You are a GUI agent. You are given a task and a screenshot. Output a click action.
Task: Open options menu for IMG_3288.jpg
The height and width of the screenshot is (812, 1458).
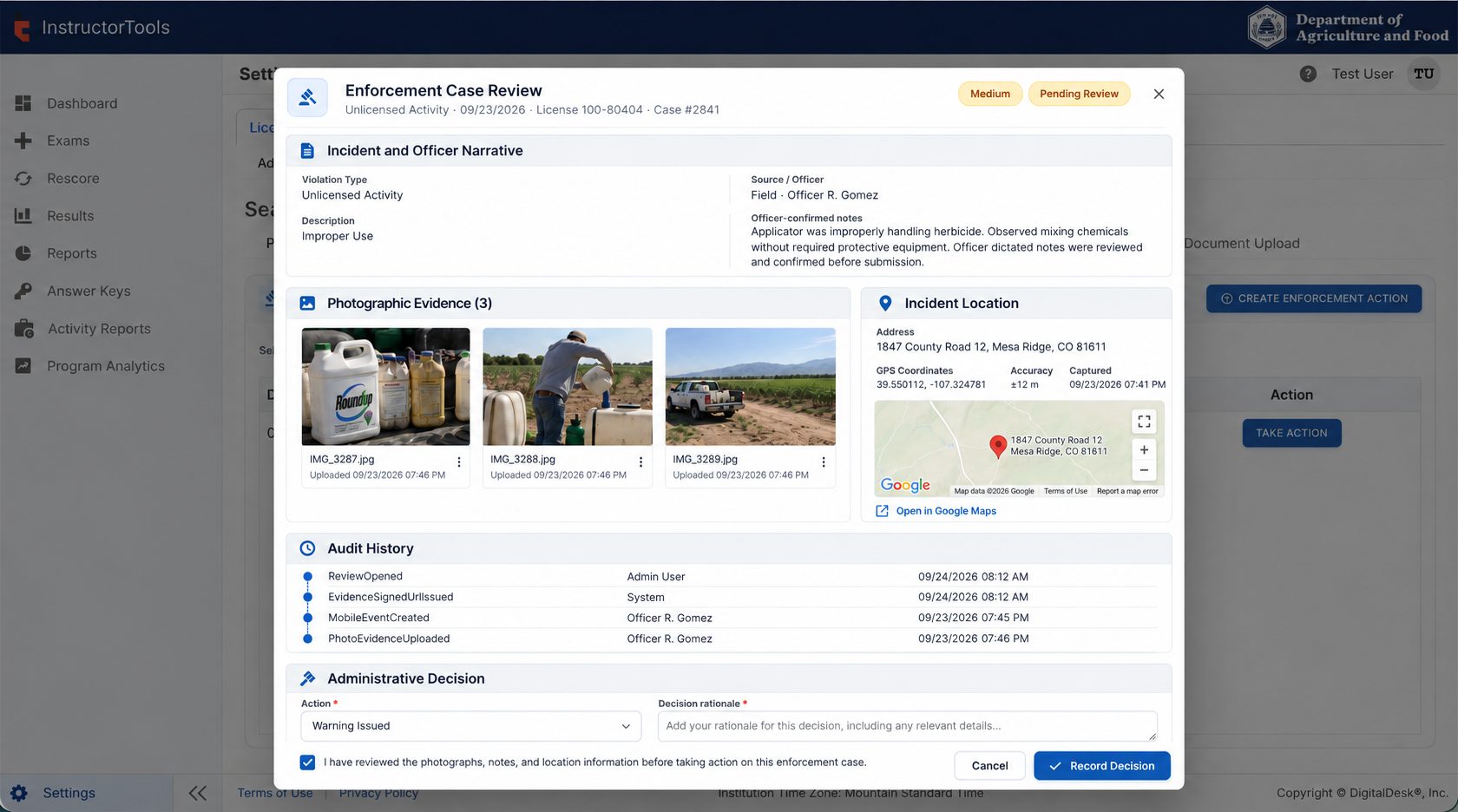tap(640, 462)
